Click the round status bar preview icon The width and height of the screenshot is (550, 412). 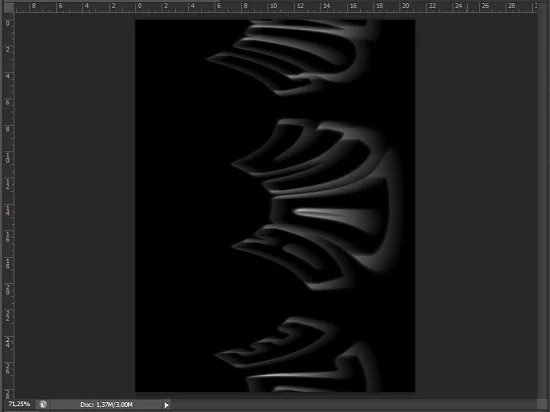tap(43, 404)
